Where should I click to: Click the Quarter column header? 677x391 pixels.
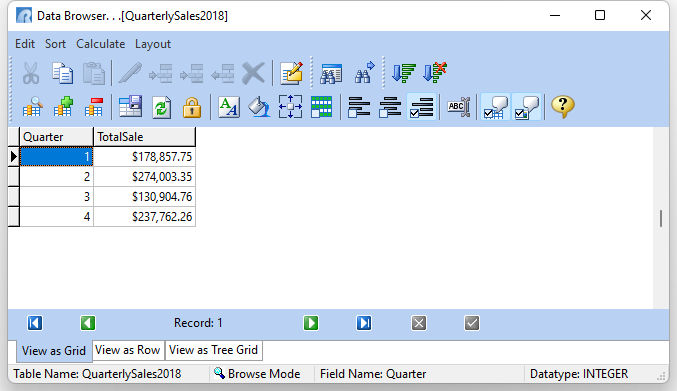pos(57,137)
